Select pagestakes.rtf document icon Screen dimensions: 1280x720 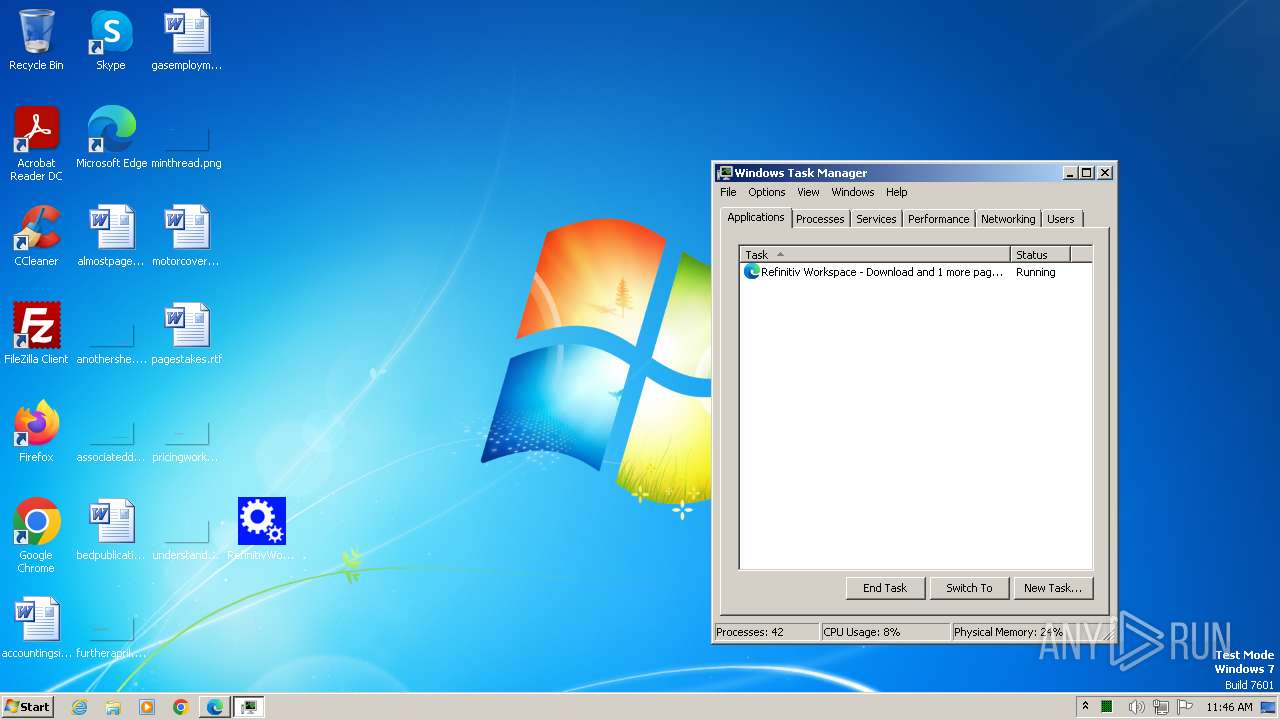click(x=187, y=334)
